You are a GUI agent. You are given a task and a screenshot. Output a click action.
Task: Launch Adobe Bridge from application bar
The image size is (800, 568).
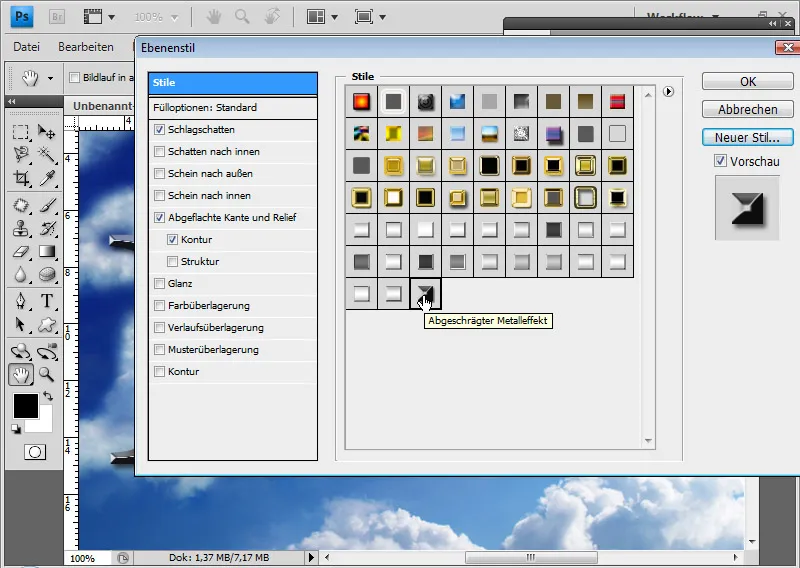[x=57, y=17]
